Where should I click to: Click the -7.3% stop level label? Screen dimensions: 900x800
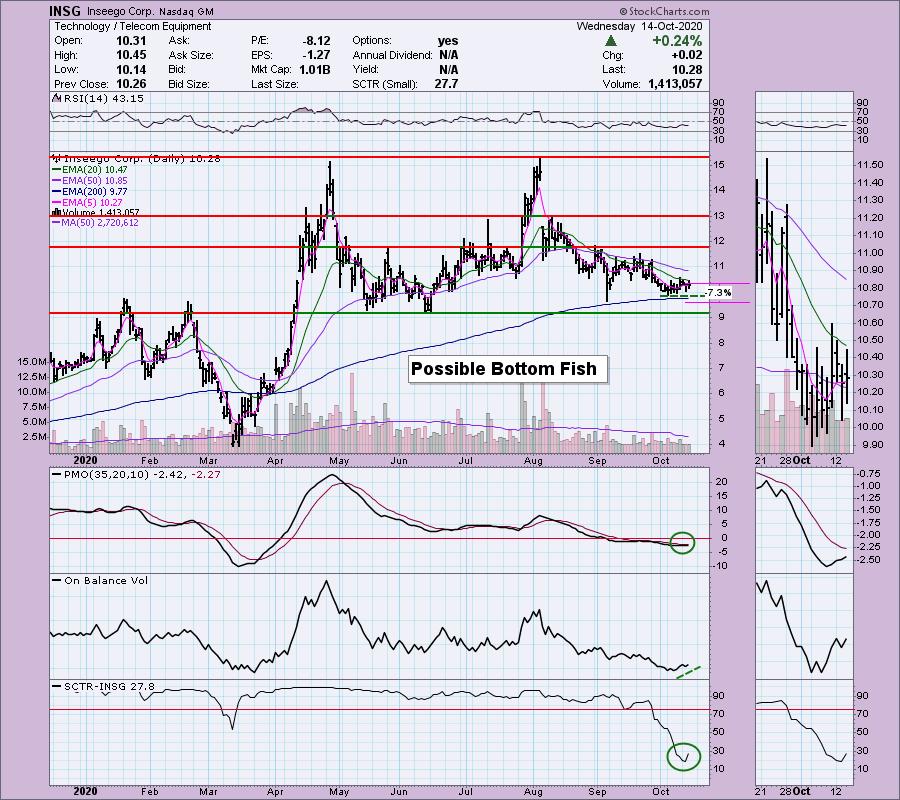point(718,293)
